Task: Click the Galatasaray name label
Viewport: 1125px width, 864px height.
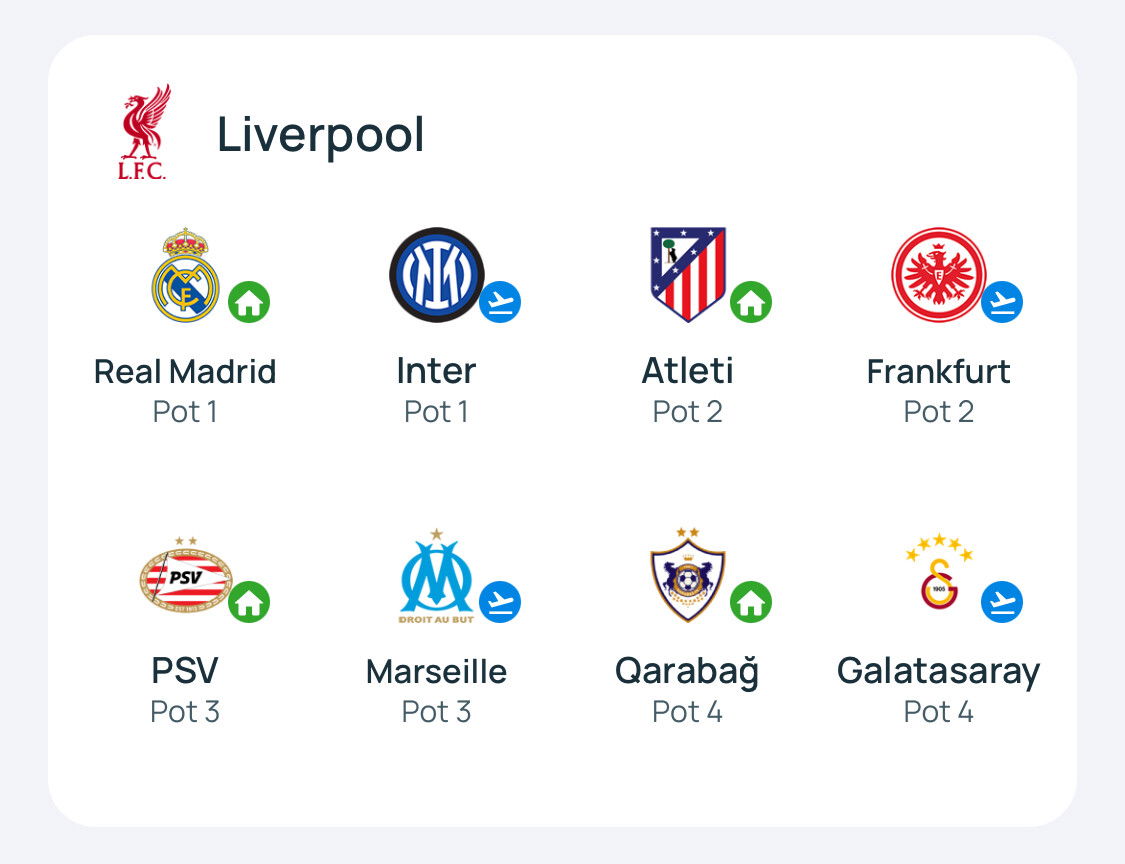Action: pyautogui.click(x=938, y=672)
